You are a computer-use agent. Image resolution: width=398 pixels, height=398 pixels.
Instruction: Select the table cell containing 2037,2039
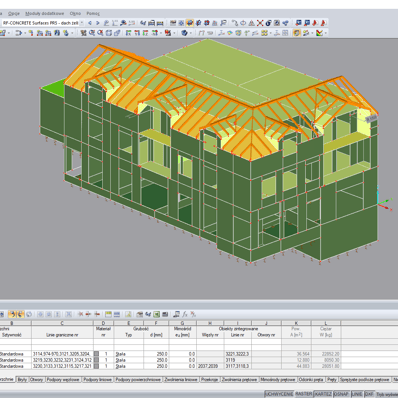210,366
